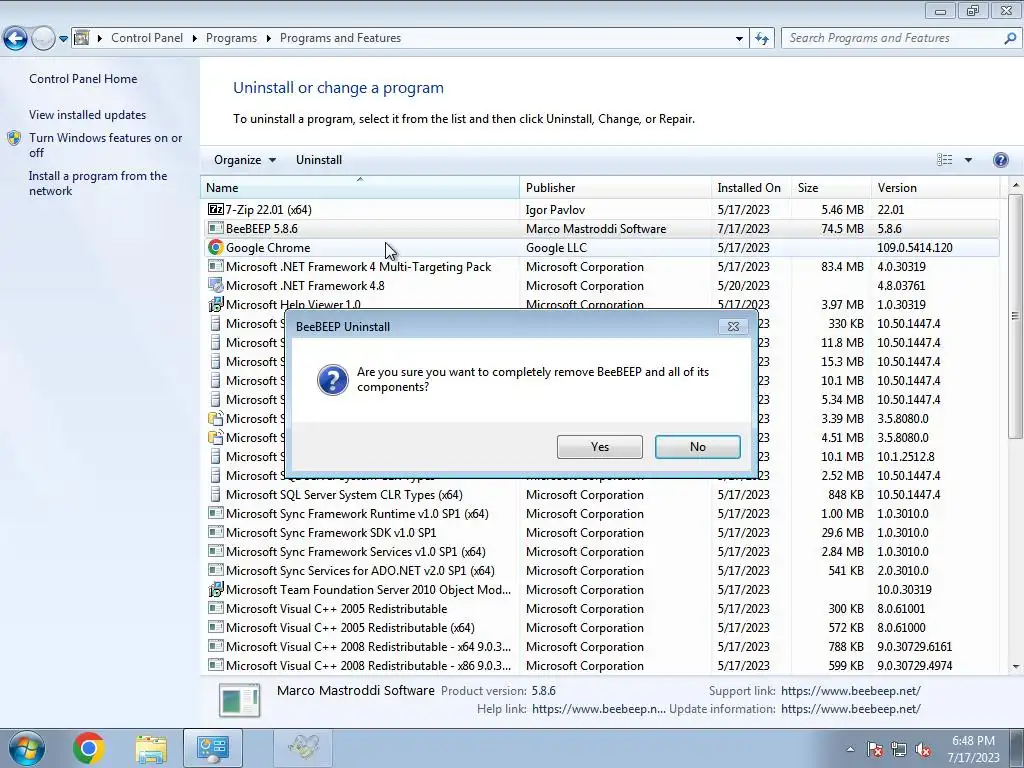Open the Windows Start menu

pyautogui.click(x=26, y=748)
